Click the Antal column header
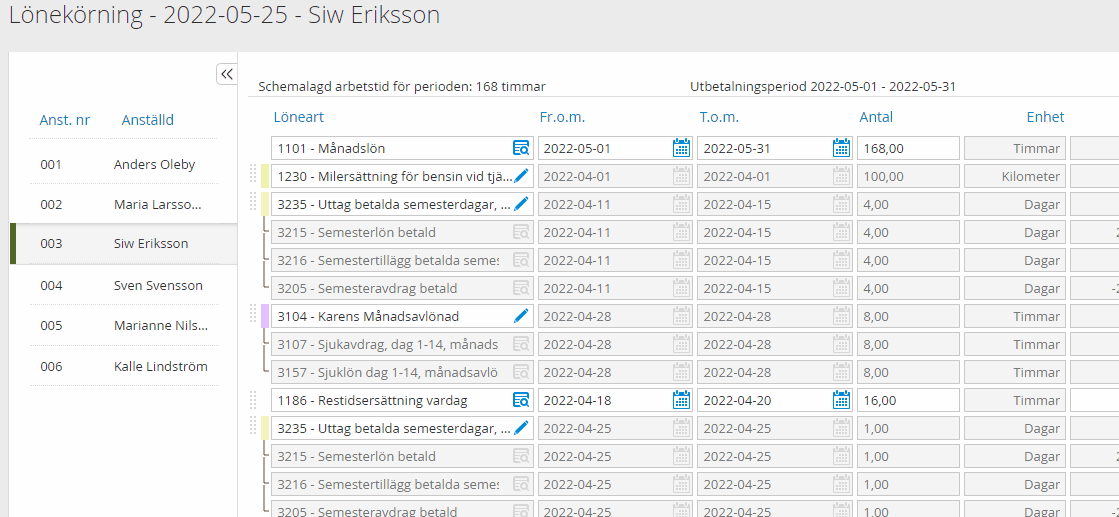This screenshot has width=1119, height=517. click(x=876, y=117)
